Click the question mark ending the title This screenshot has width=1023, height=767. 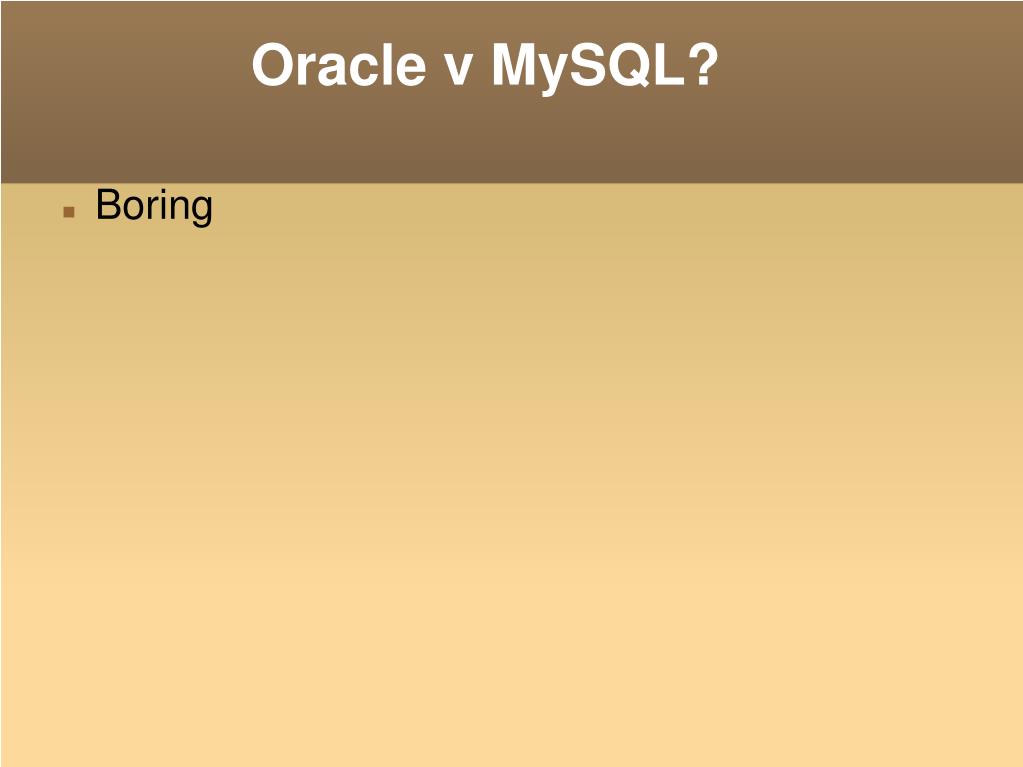click(x=703, y=64)
